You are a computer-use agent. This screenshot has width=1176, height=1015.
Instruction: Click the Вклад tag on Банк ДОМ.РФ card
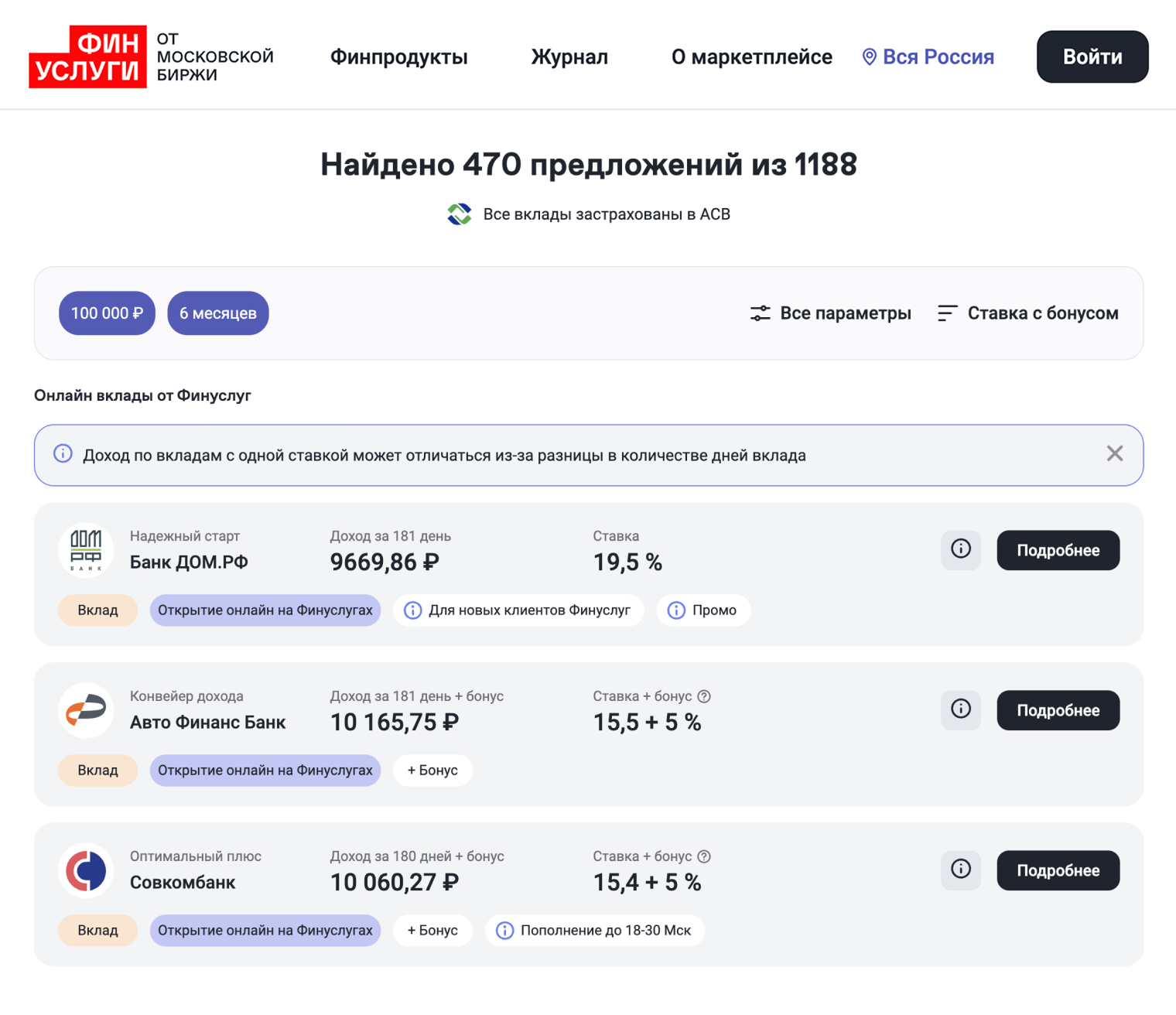point(97,610)
